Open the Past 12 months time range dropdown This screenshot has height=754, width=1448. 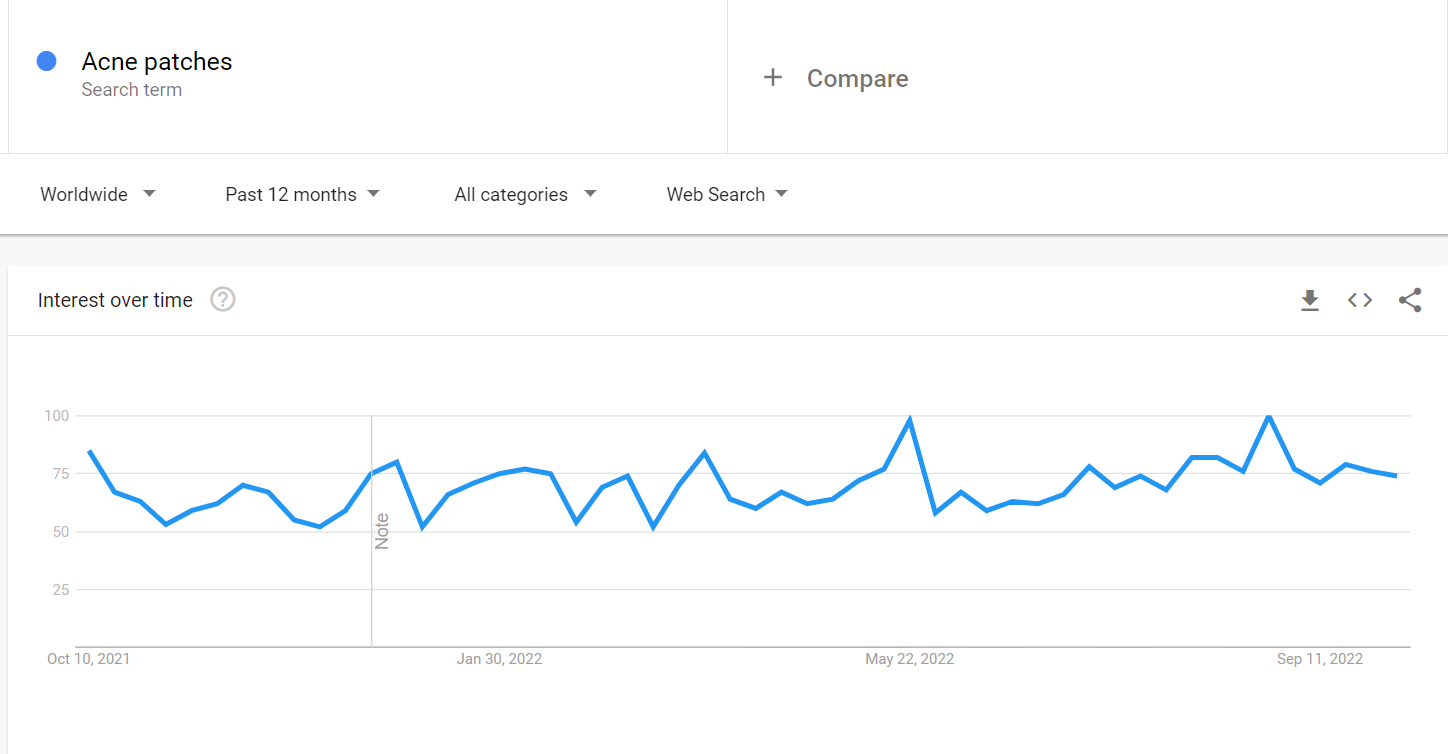(x=302, y=194)
